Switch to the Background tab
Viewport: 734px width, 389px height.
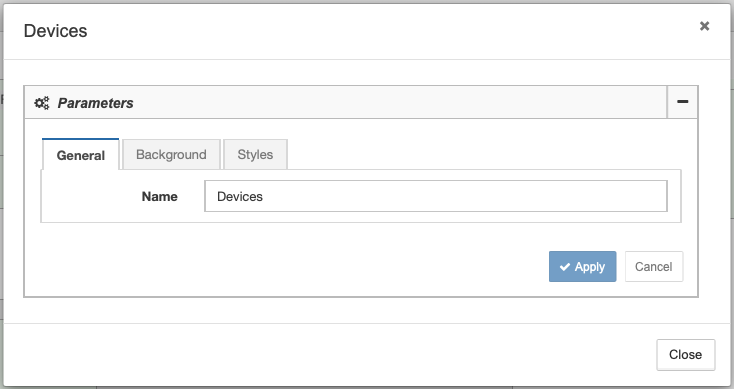tap(171, 154)
